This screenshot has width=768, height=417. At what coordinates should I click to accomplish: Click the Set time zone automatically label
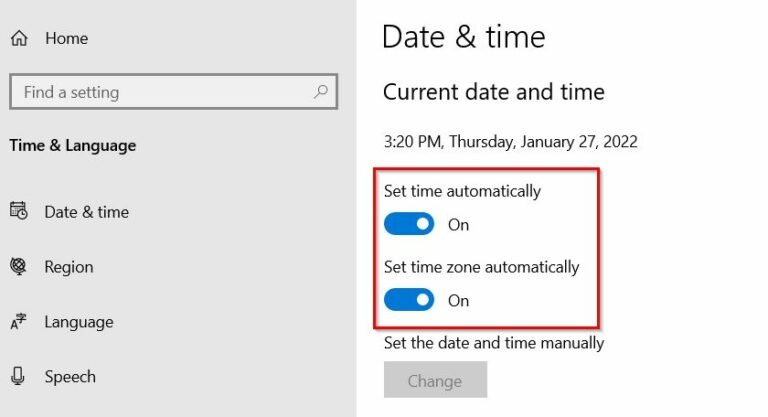point(481,267)
